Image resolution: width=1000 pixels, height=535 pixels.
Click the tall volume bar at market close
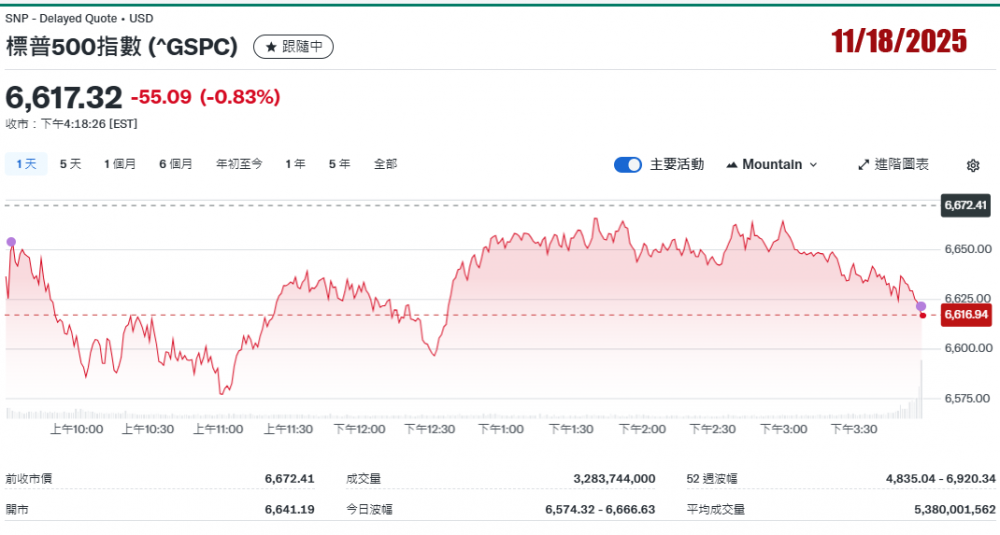921,390
